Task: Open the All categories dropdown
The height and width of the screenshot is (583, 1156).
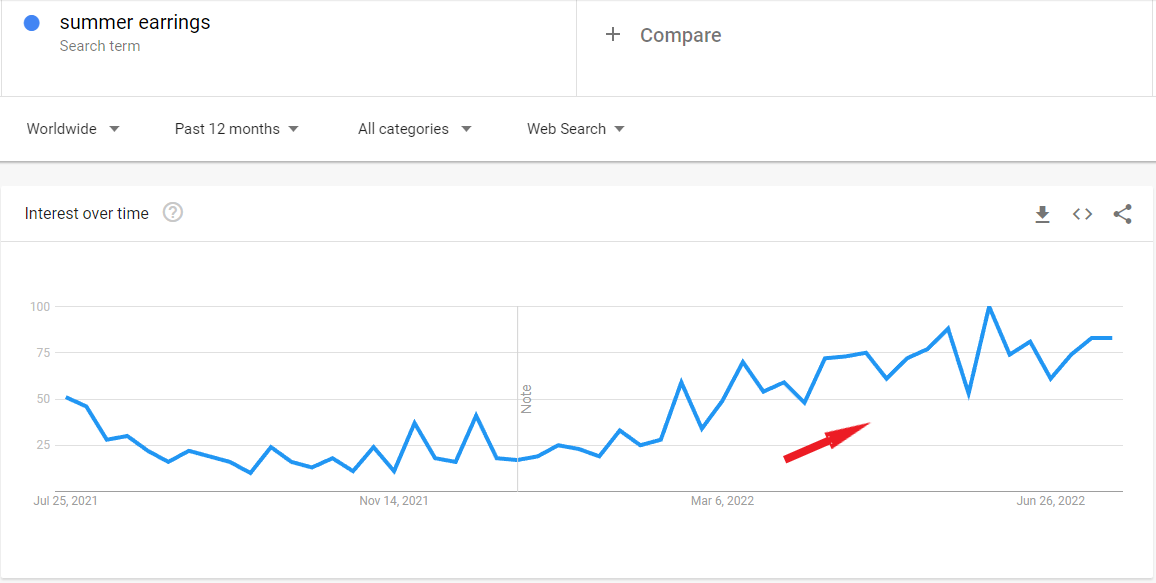Action: (x=402, y=128)
